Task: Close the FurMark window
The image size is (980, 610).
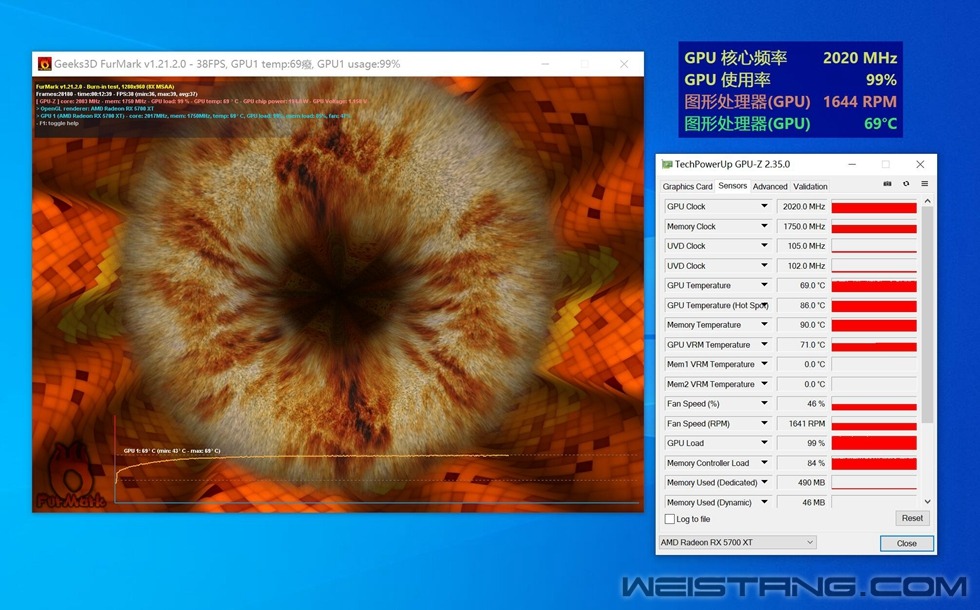Action: click(624, 64)
